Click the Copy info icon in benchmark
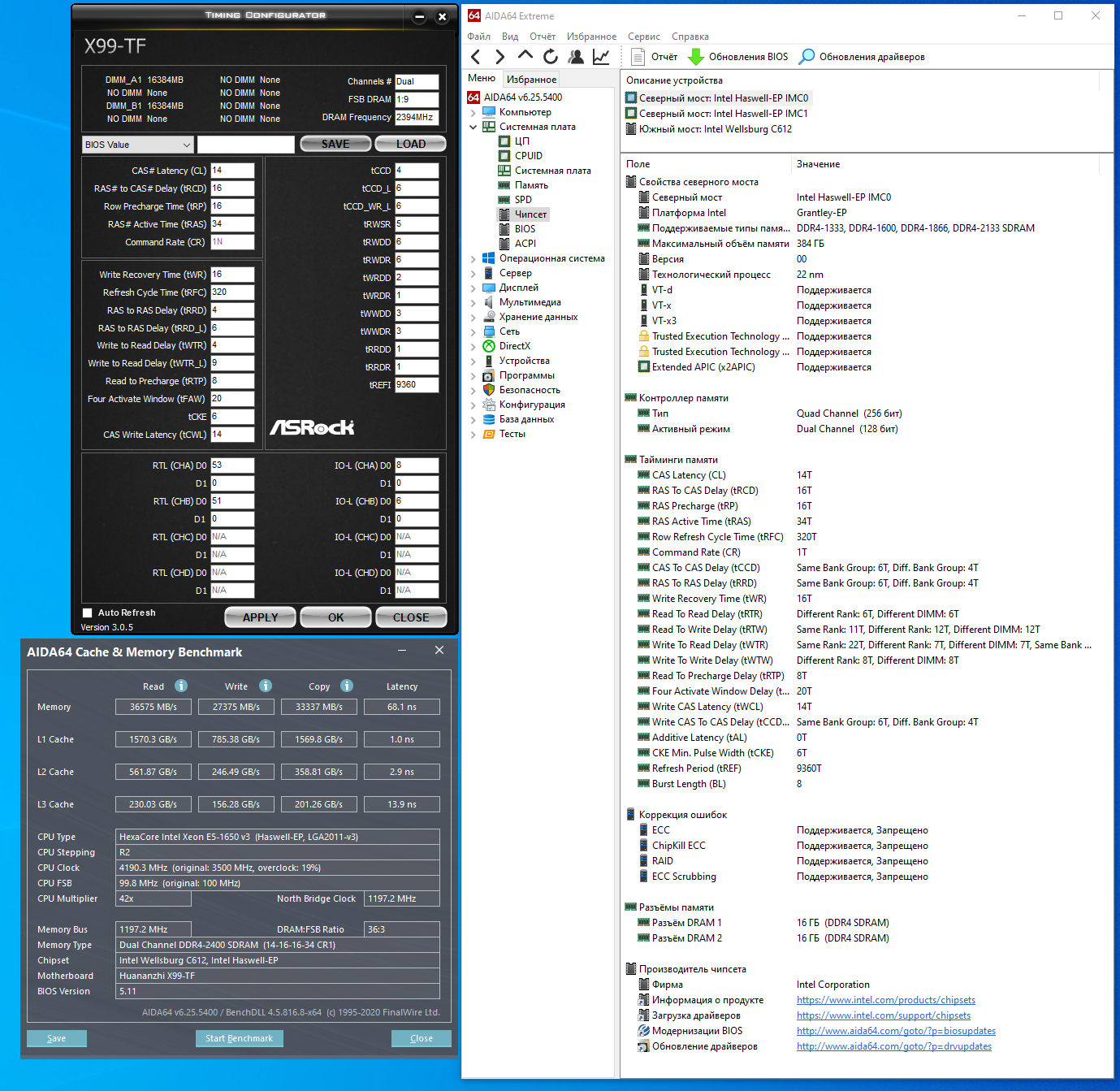Image resolution: width=1120 pixels, height=1091 pixels. click(347, 686)
